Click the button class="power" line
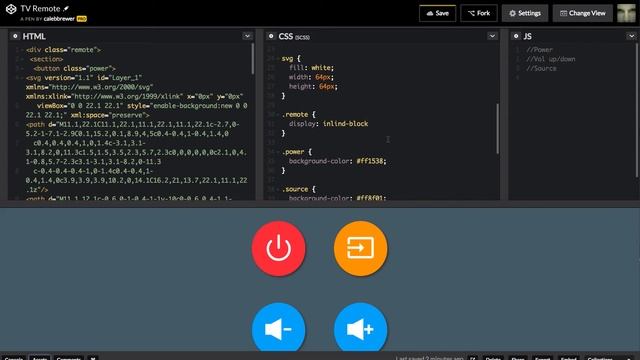This screenshot has height=360, width=640. click(x=74, y=69)
